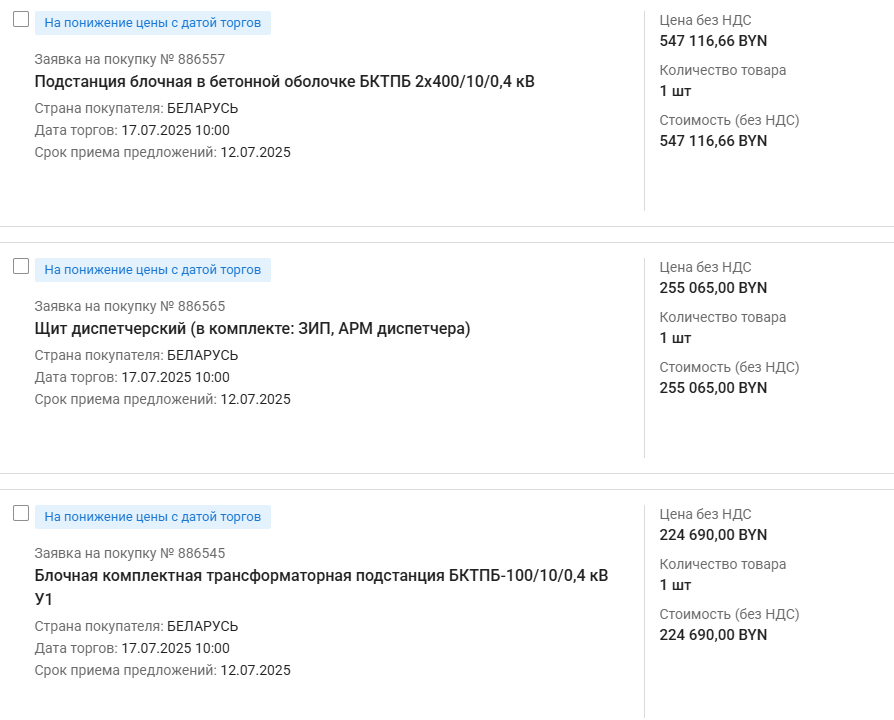Check the box for request № 886545

pos(21,514)
